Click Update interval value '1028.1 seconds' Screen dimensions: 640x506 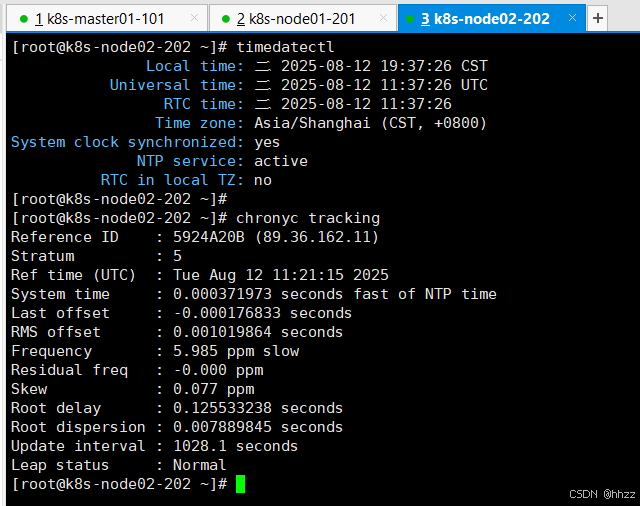[236, 446]
